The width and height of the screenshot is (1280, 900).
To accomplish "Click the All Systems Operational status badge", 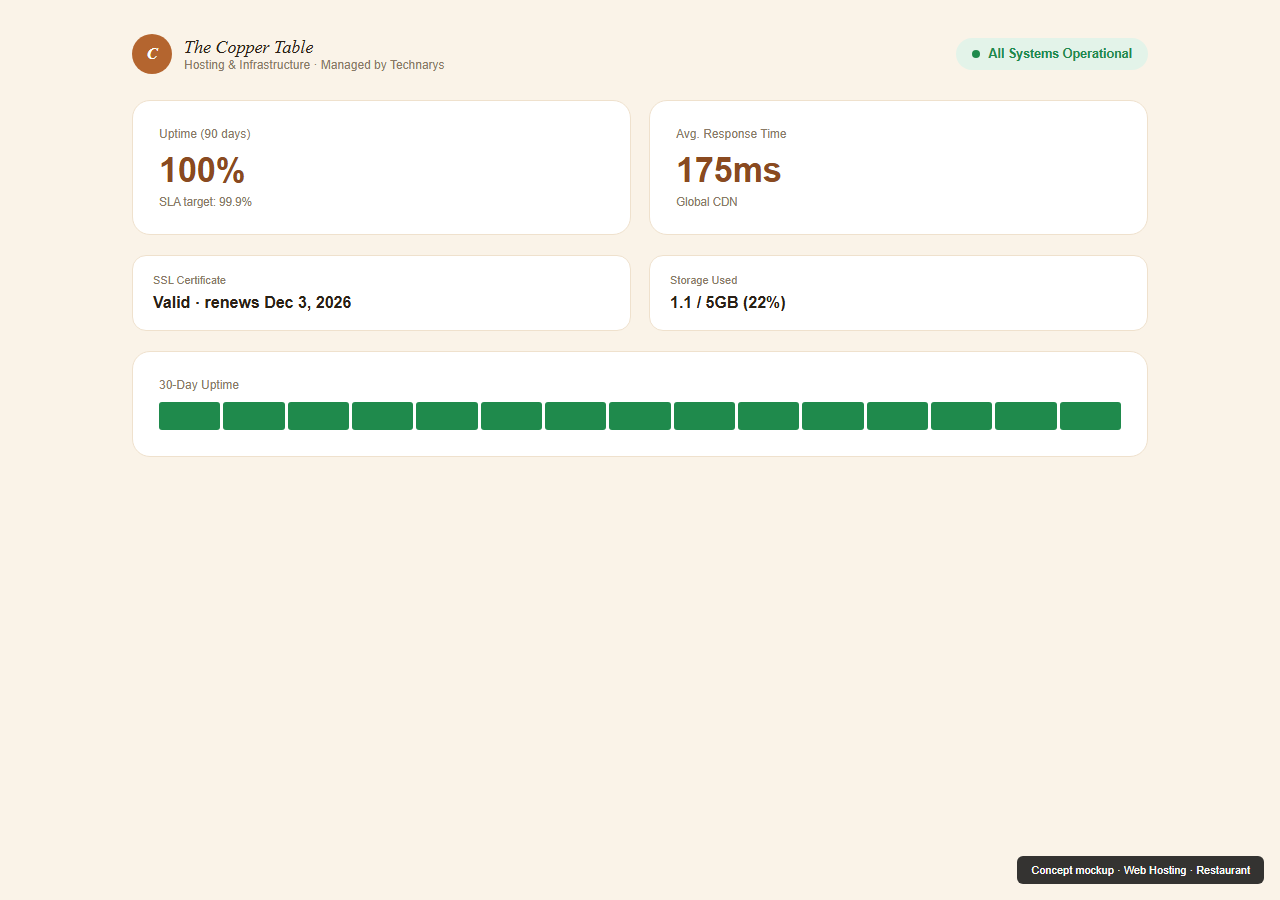I will (x=1051, y=54).
